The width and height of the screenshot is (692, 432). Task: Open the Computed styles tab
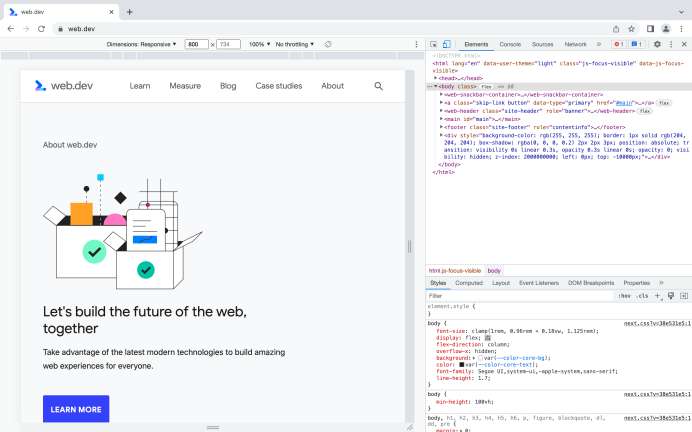click(469, 283)
